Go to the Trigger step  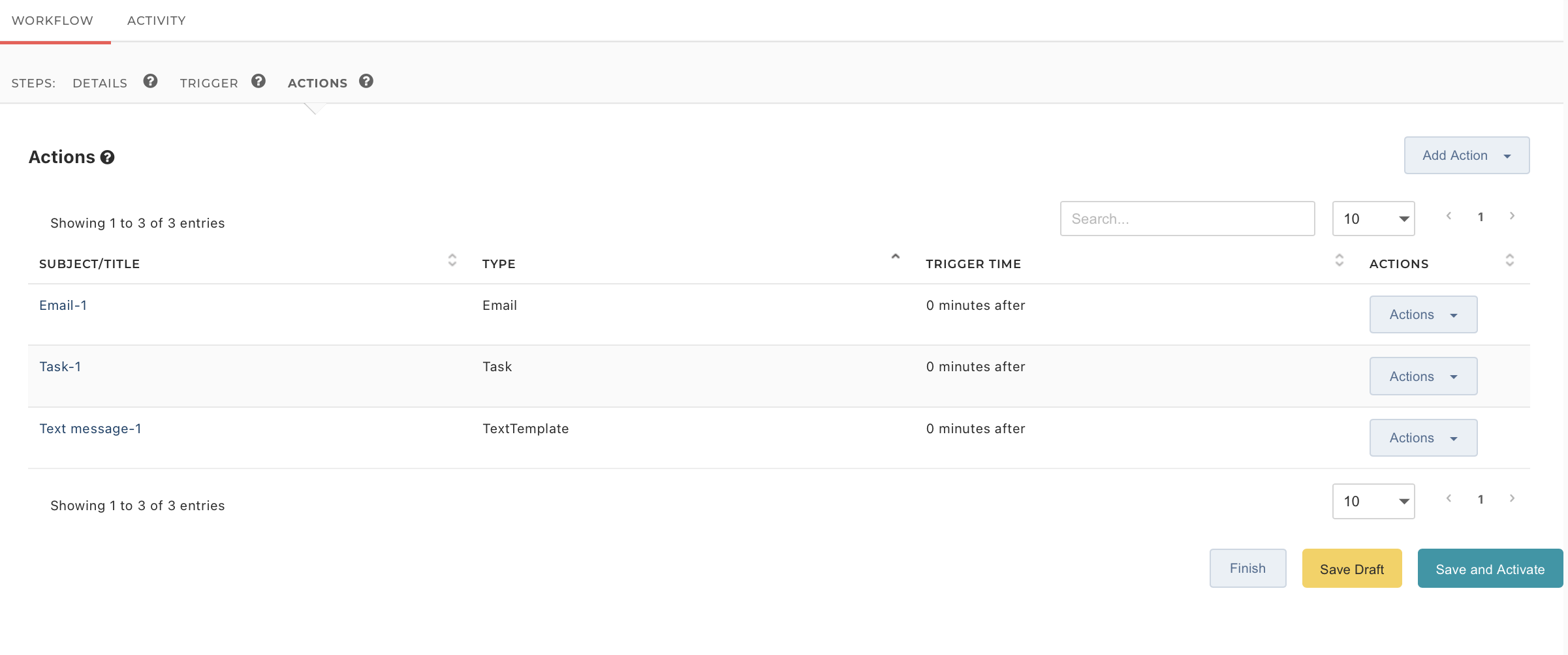pos(209,83)
